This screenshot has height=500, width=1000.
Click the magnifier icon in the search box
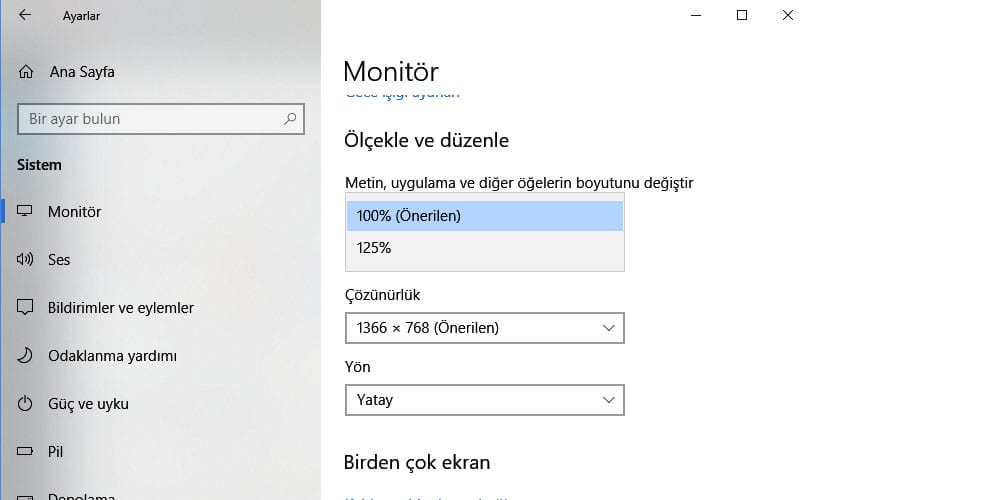290,119
